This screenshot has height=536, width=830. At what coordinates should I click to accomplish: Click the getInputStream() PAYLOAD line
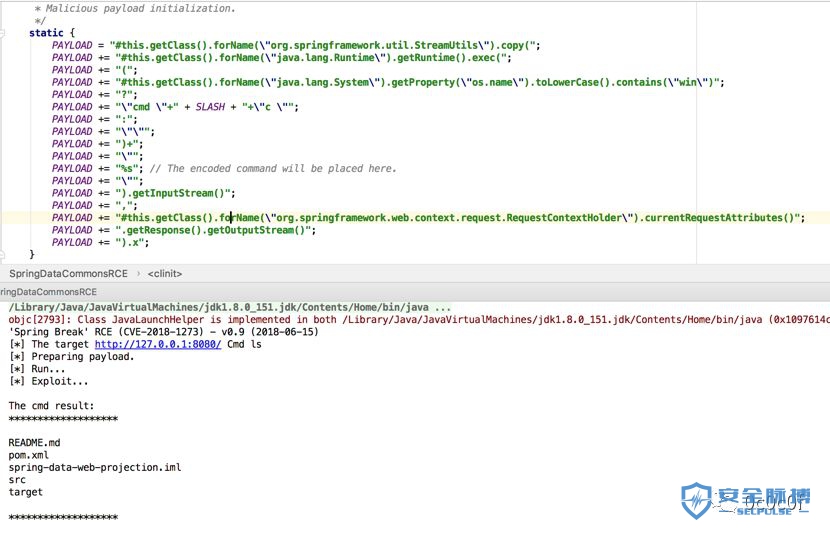[x=143, y=193]
